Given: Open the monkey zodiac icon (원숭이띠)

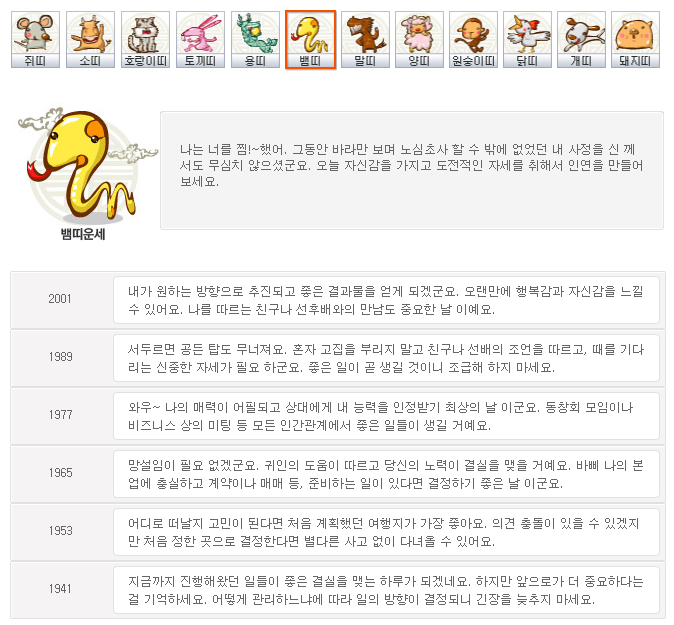Looking at the screenshot, I should pyautogui.click(x=473, y=40).
